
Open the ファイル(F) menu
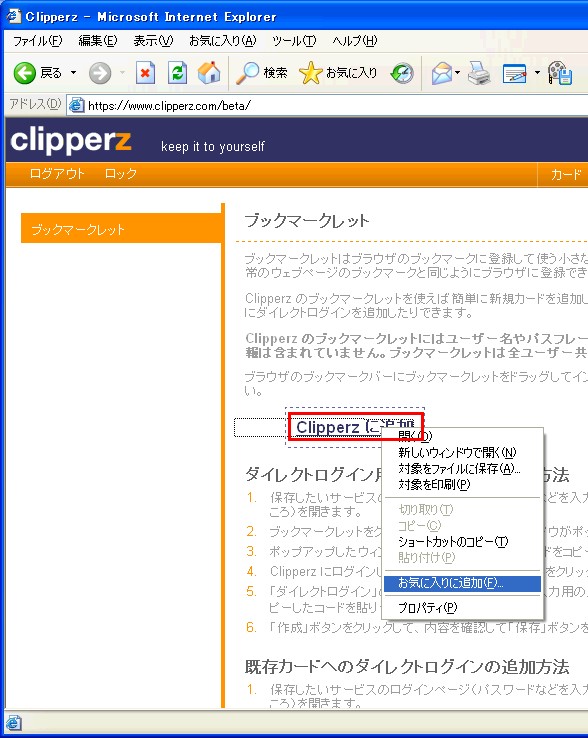tap(37, 41)
